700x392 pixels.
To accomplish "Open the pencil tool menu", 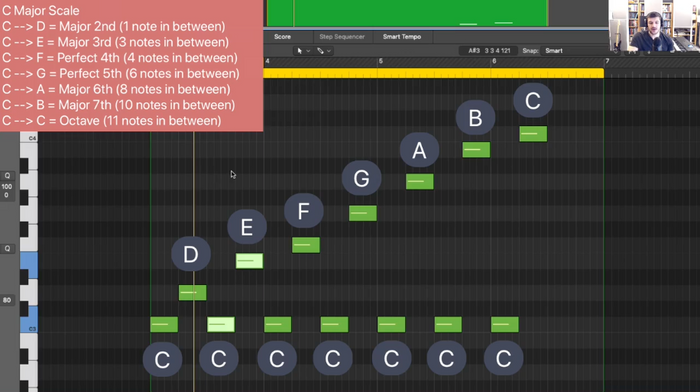I will (x=324, y=51).
